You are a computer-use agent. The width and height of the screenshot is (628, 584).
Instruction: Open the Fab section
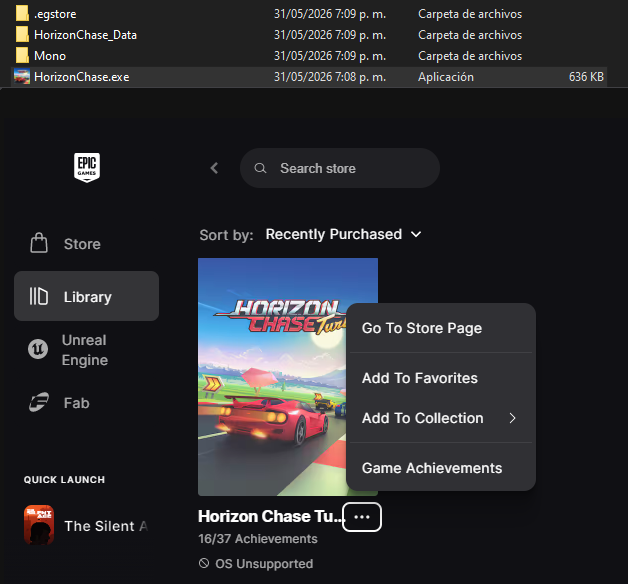click(x=87, y=403)
